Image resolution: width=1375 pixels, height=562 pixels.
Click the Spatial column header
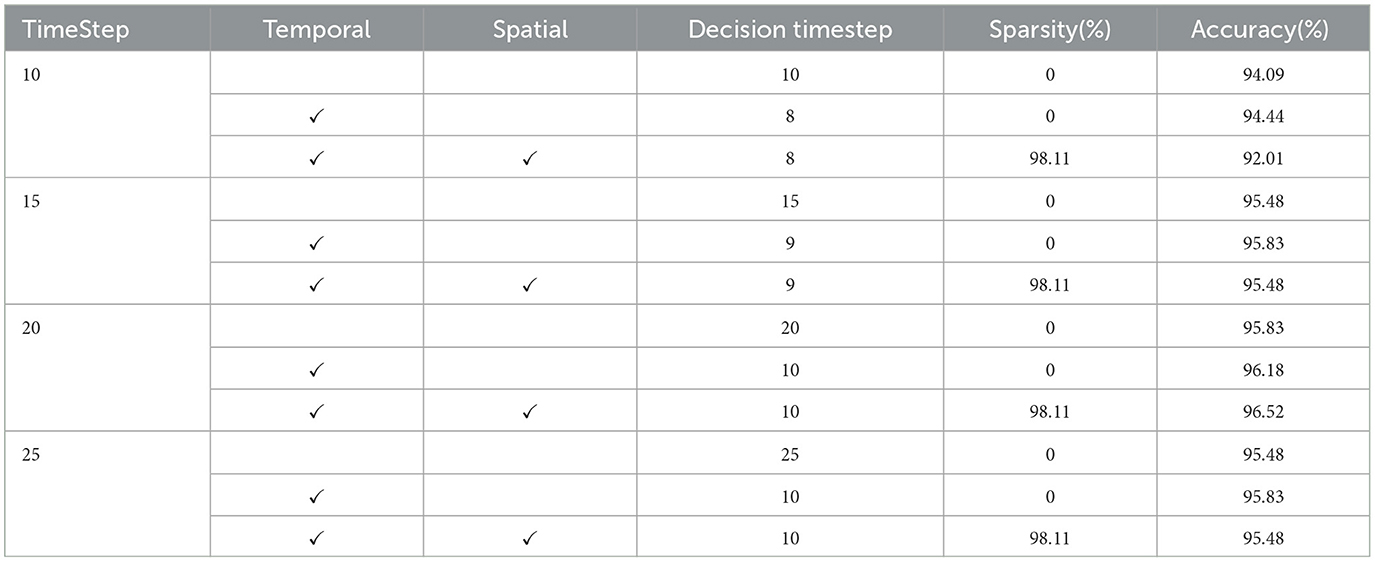point(530,30)
